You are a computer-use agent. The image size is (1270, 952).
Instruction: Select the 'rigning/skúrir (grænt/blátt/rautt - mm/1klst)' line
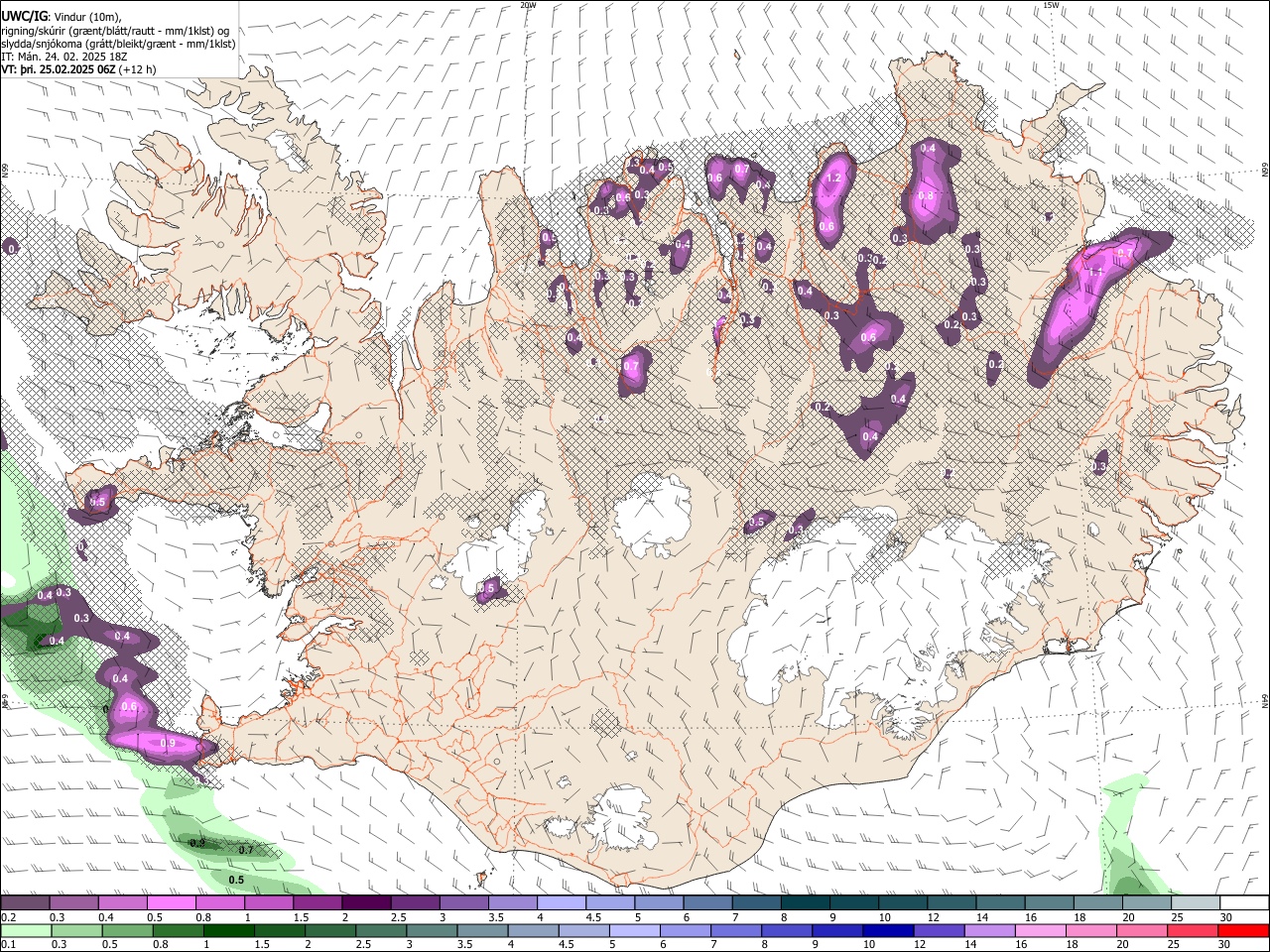pyautogui.click(x=115, y=30)
